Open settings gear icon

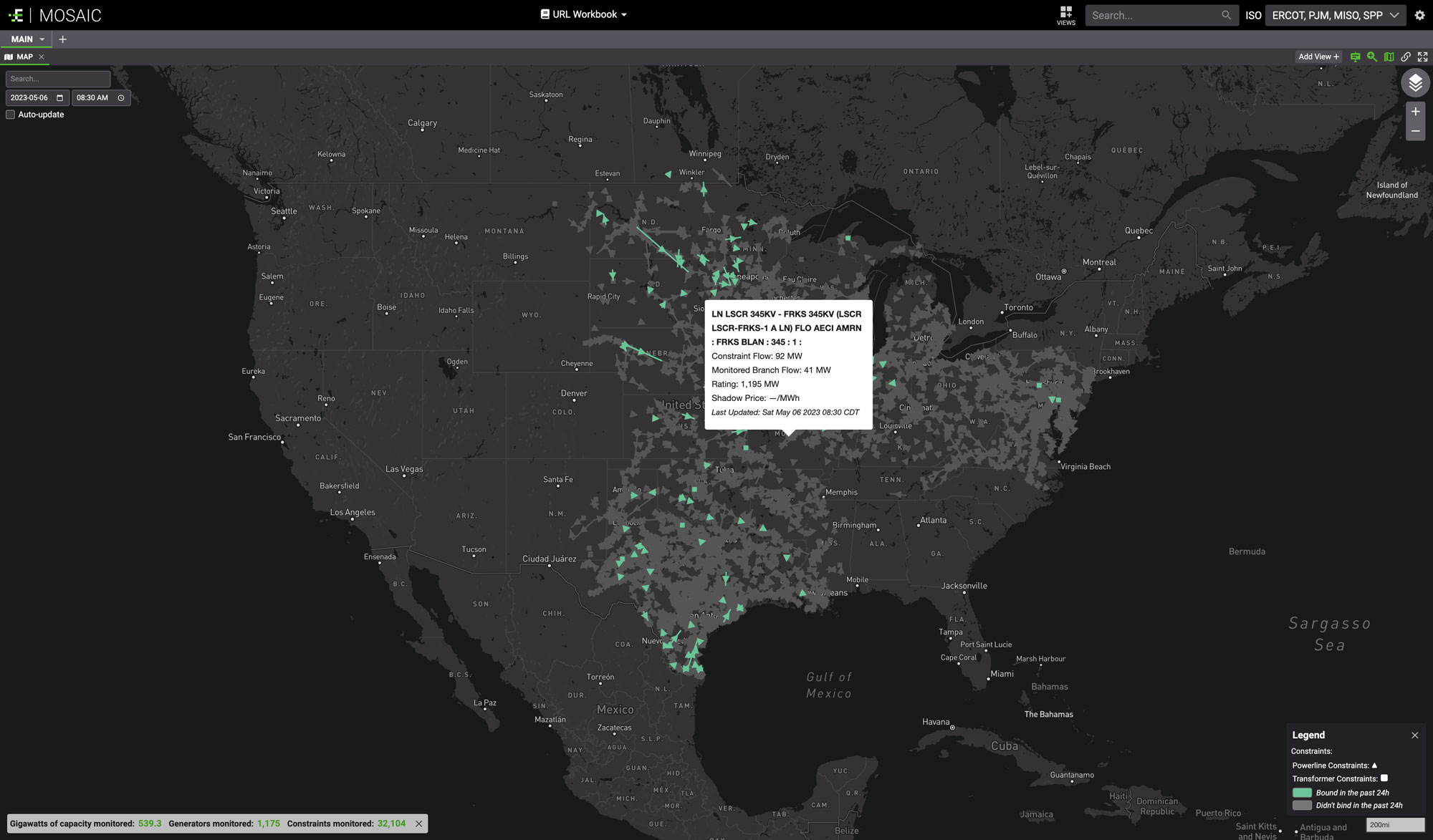(1419, 15)
